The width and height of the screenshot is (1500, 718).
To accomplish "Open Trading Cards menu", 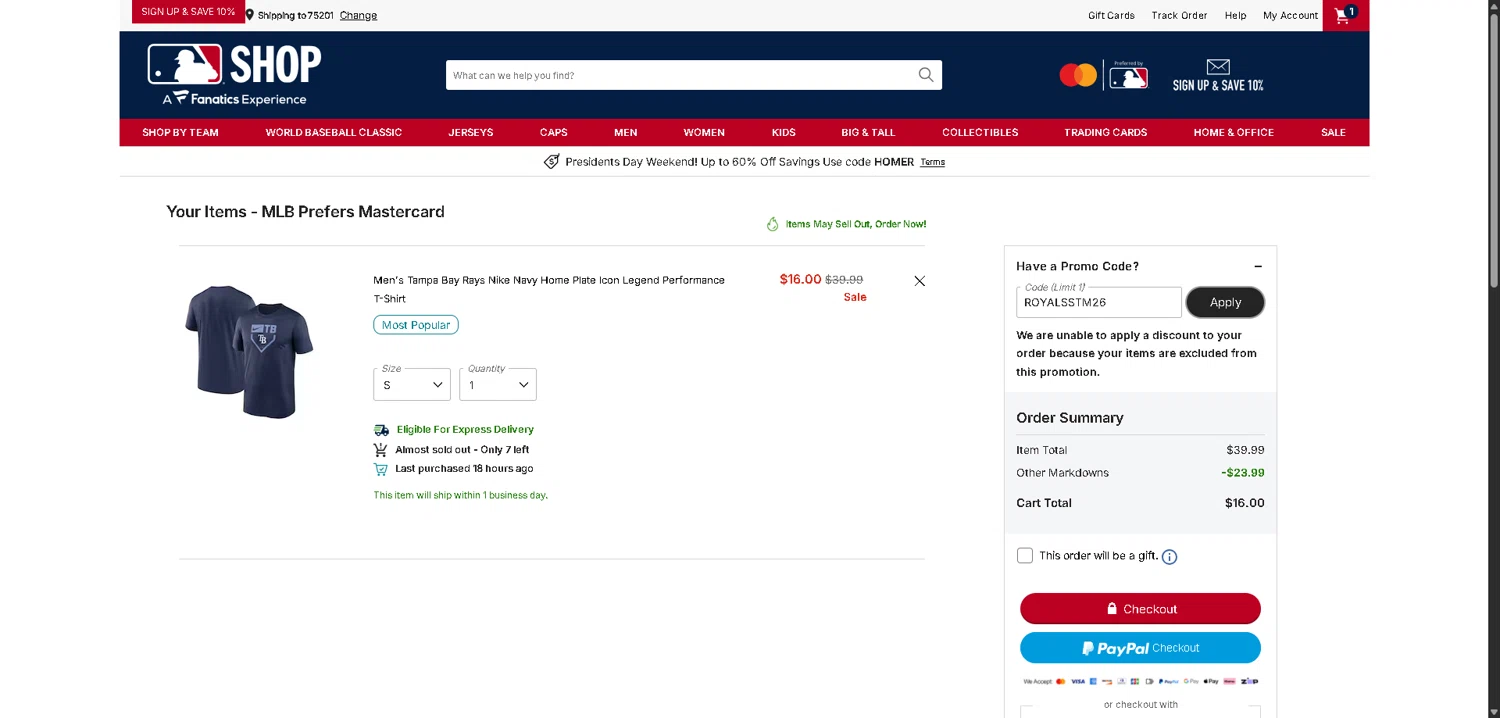I will point(1106,132).
